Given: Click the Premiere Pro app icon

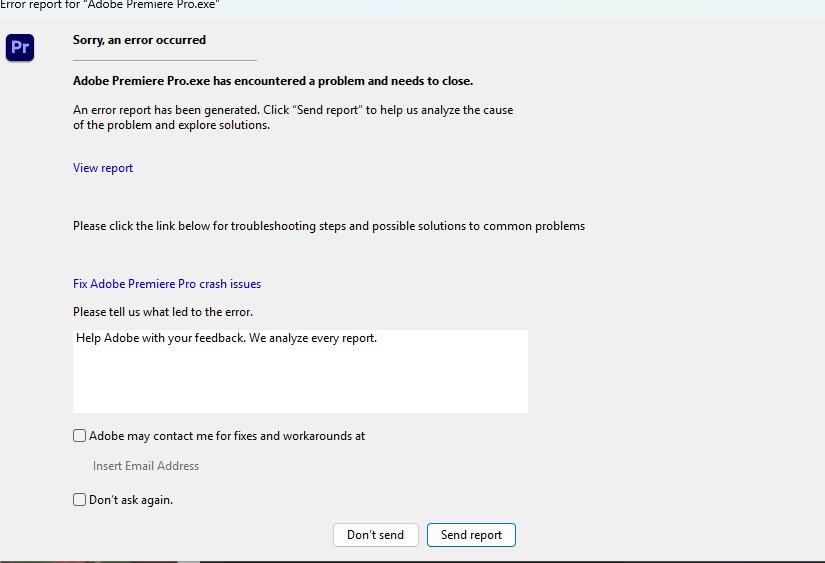Looking at the screenshot, I should coord(20,47).
